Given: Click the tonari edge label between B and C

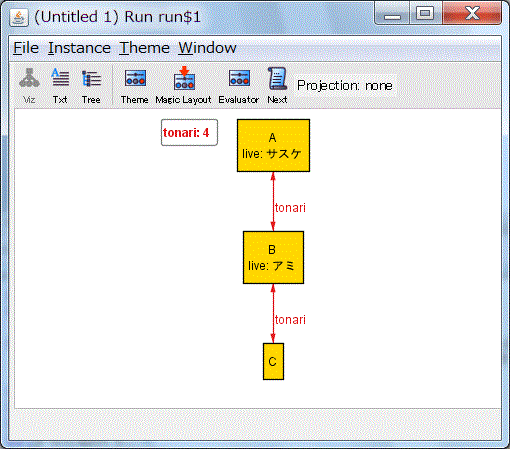Looking at the screenshot, I should (x=290, y=320).
